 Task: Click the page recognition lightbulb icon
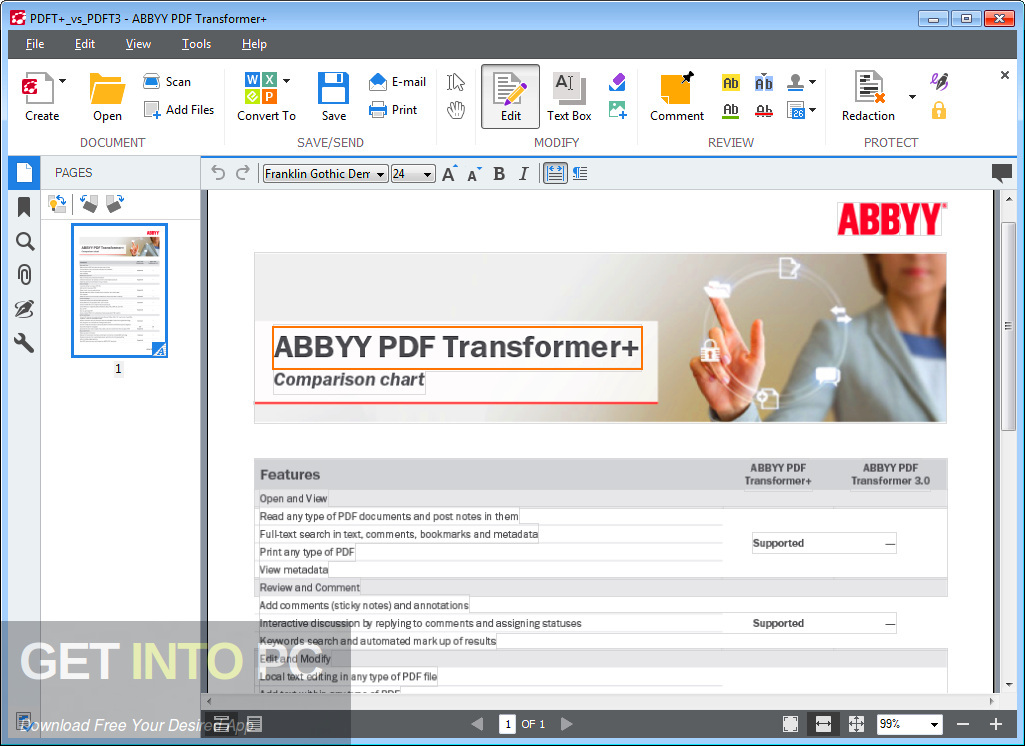(57, 204)
